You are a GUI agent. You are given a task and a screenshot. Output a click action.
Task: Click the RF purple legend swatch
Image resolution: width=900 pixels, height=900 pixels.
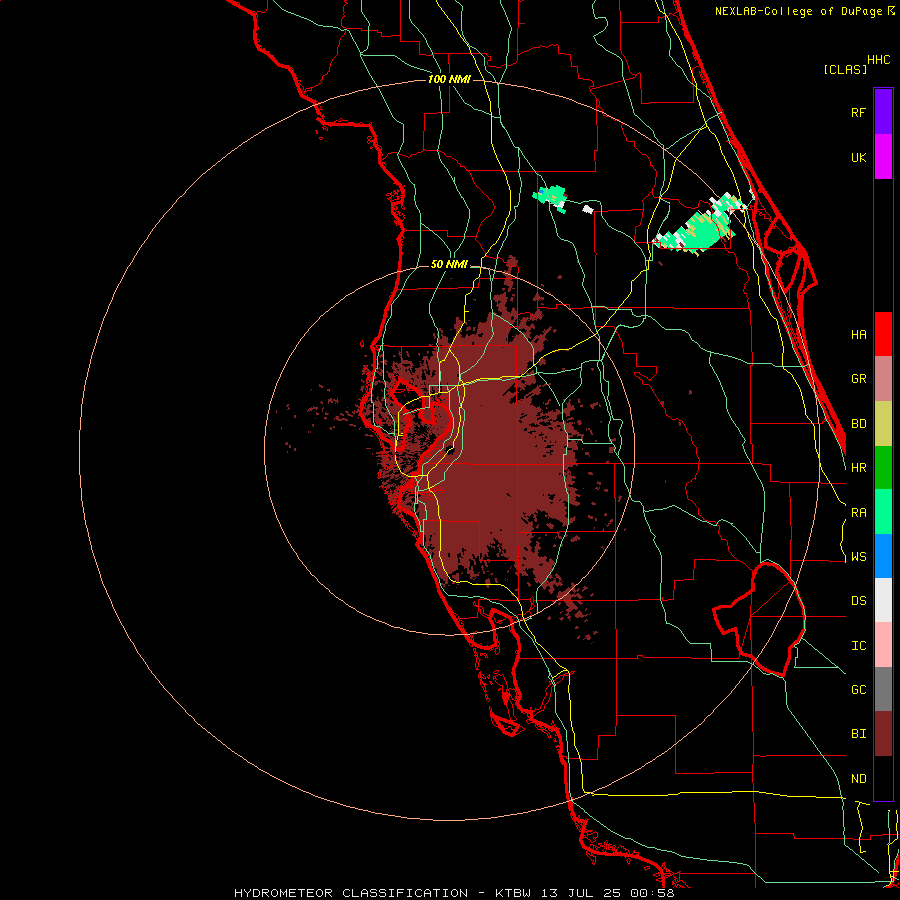[x=883, y=112]
